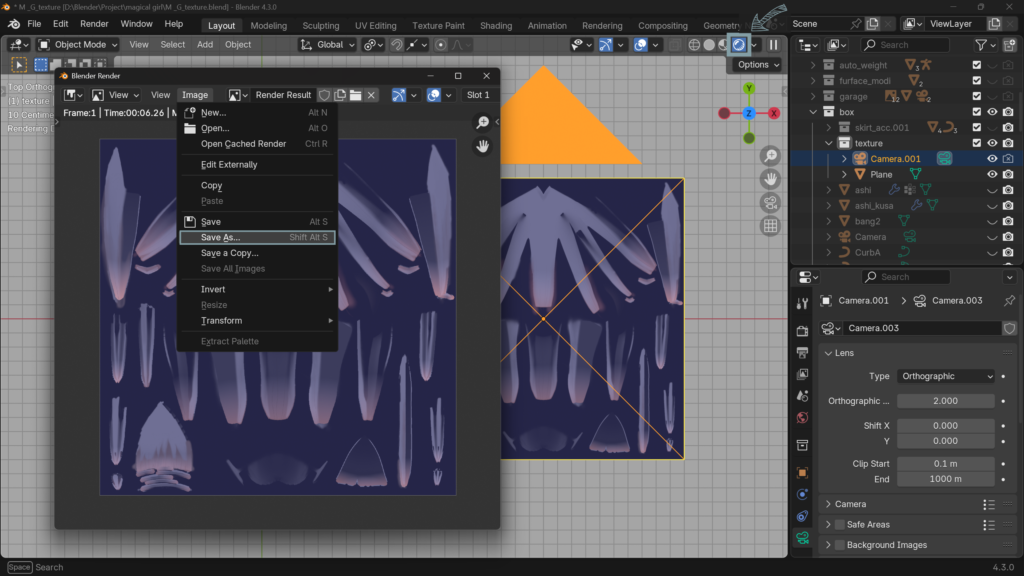
Task: Switch to the UV Editing workspace tab
Action: pos(376,26)
